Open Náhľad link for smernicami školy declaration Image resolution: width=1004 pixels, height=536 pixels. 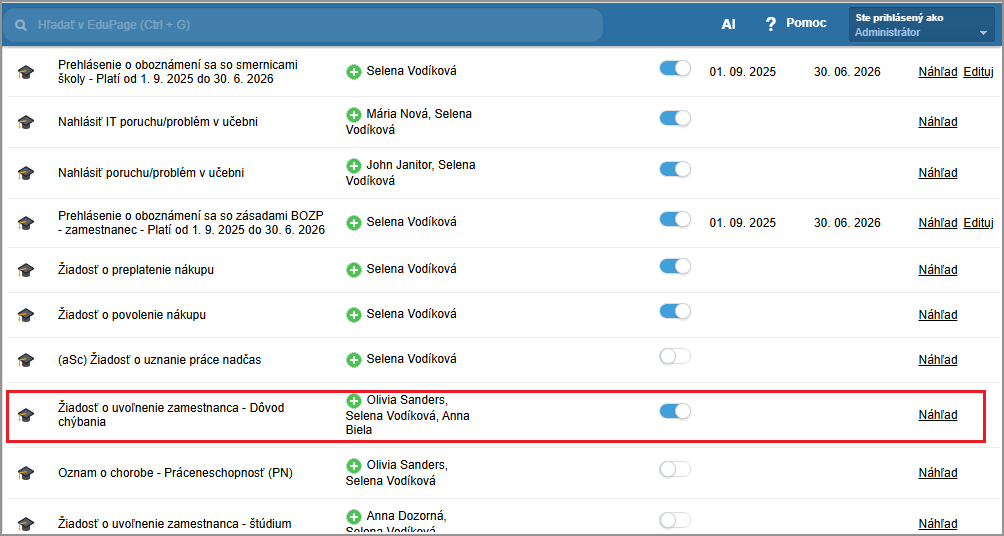pyautogui.click(x=937, y=72)
